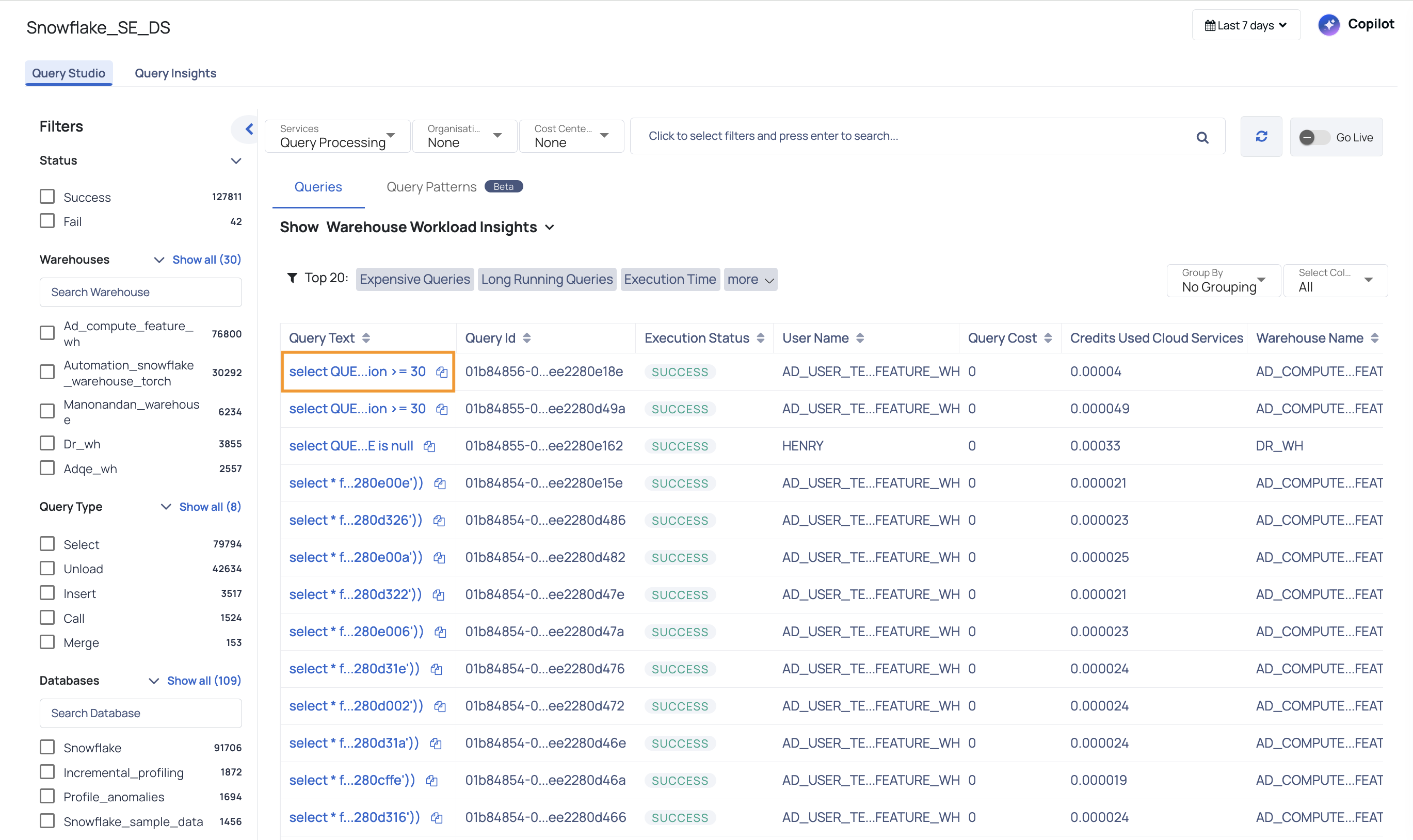The height and width of the screenshot is (840, 1413).
Task: Click the main filters search box
Action: tap(927, 136)
